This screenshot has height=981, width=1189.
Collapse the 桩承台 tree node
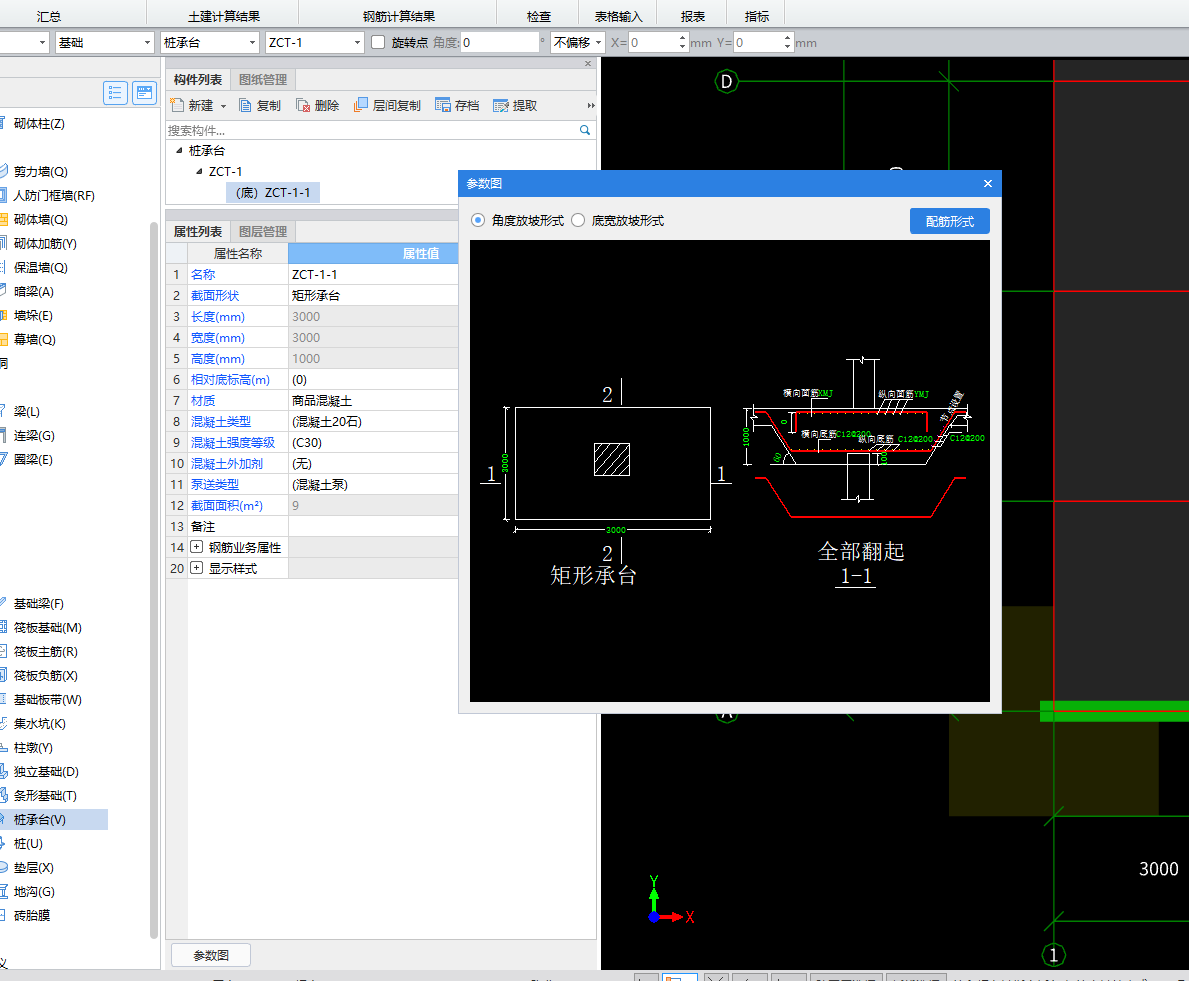180,150
